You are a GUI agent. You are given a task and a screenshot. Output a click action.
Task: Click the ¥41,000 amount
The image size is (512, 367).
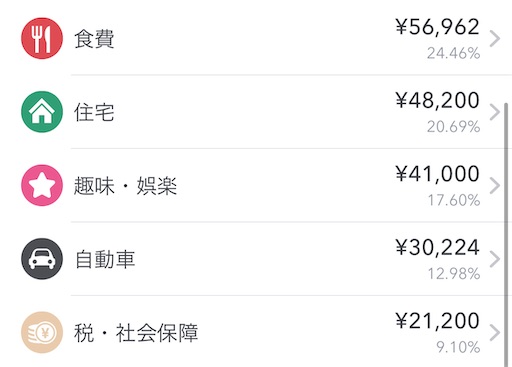coord(437,174)
